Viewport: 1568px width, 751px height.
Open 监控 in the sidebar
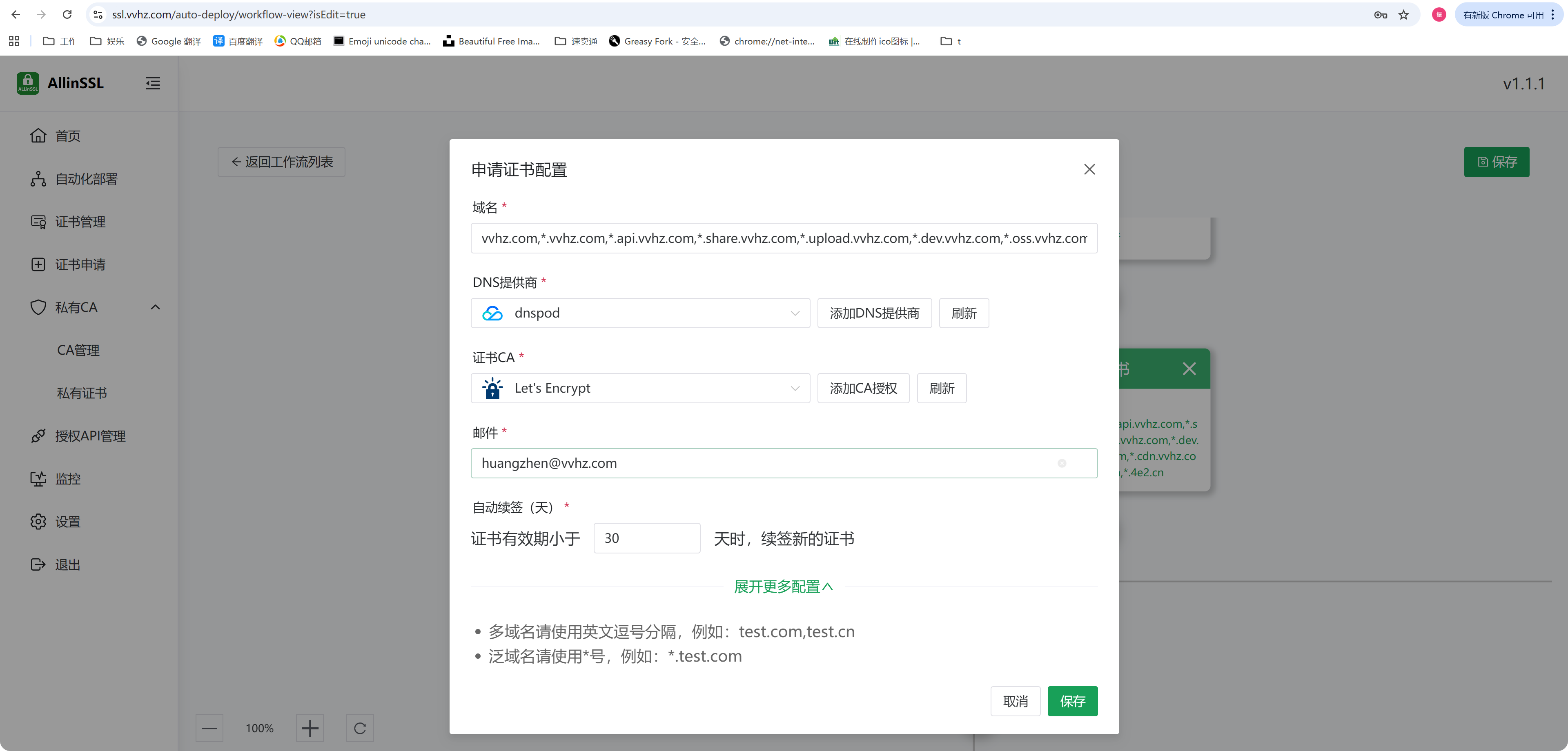pos(67,479)
